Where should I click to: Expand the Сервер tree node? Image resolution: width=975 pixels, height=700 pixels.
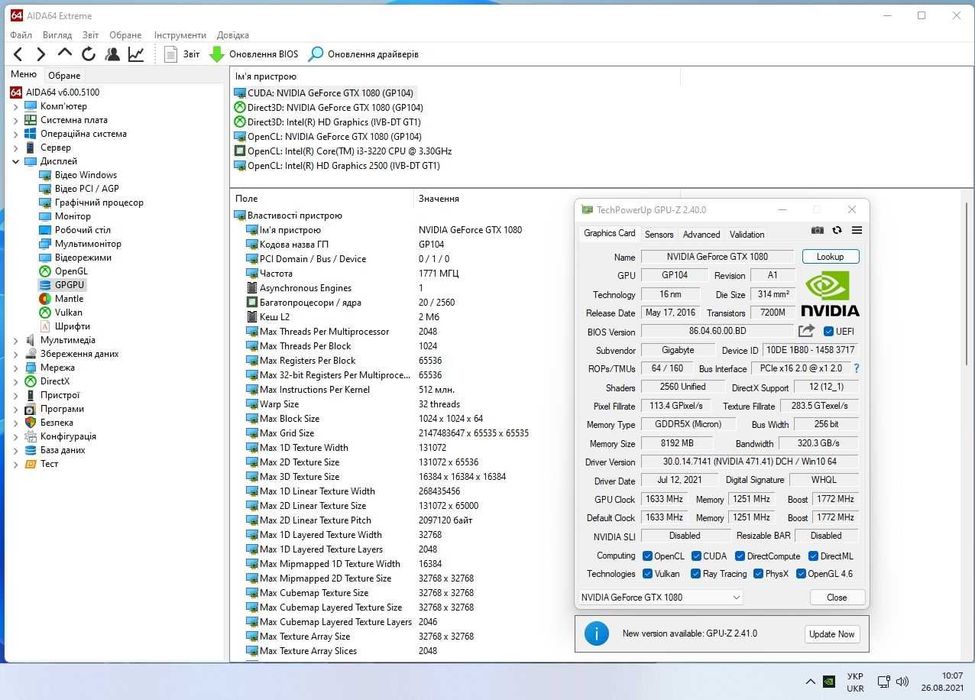(x=16, y=148)
